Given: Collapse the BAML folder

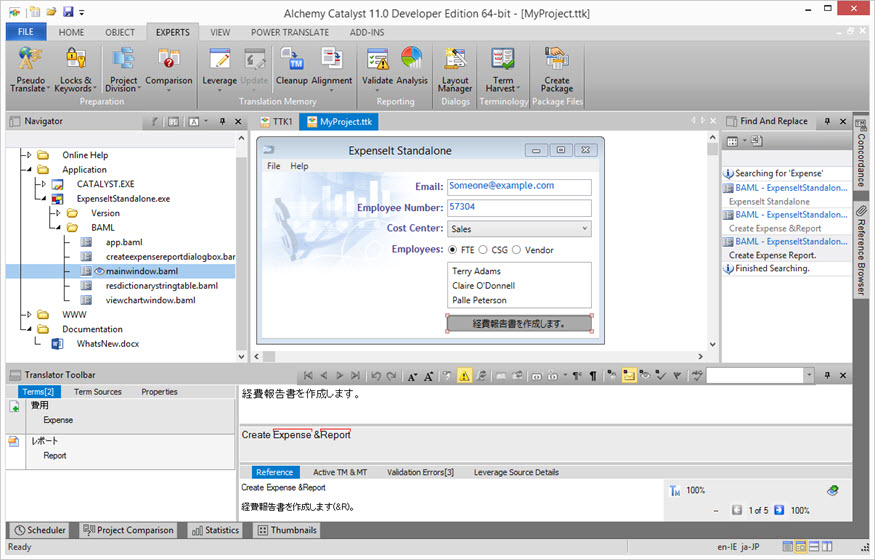Looking at the screenshot, I should (x=58, y=228).
